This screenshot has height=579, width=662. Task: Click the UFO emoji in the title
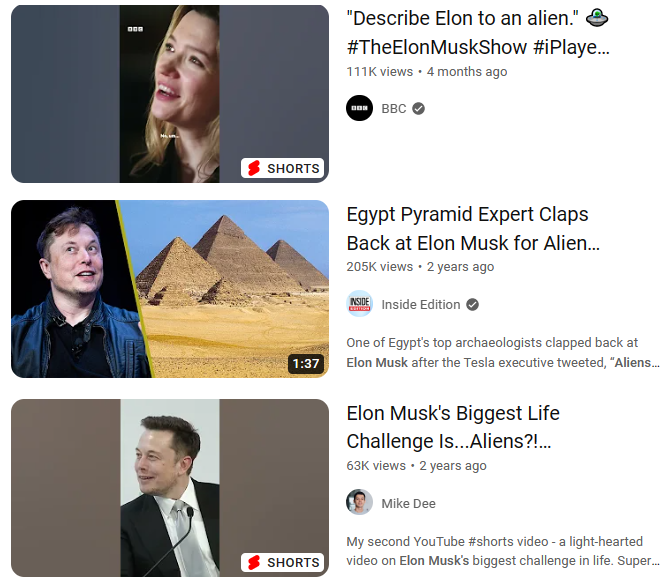point(597,18)
